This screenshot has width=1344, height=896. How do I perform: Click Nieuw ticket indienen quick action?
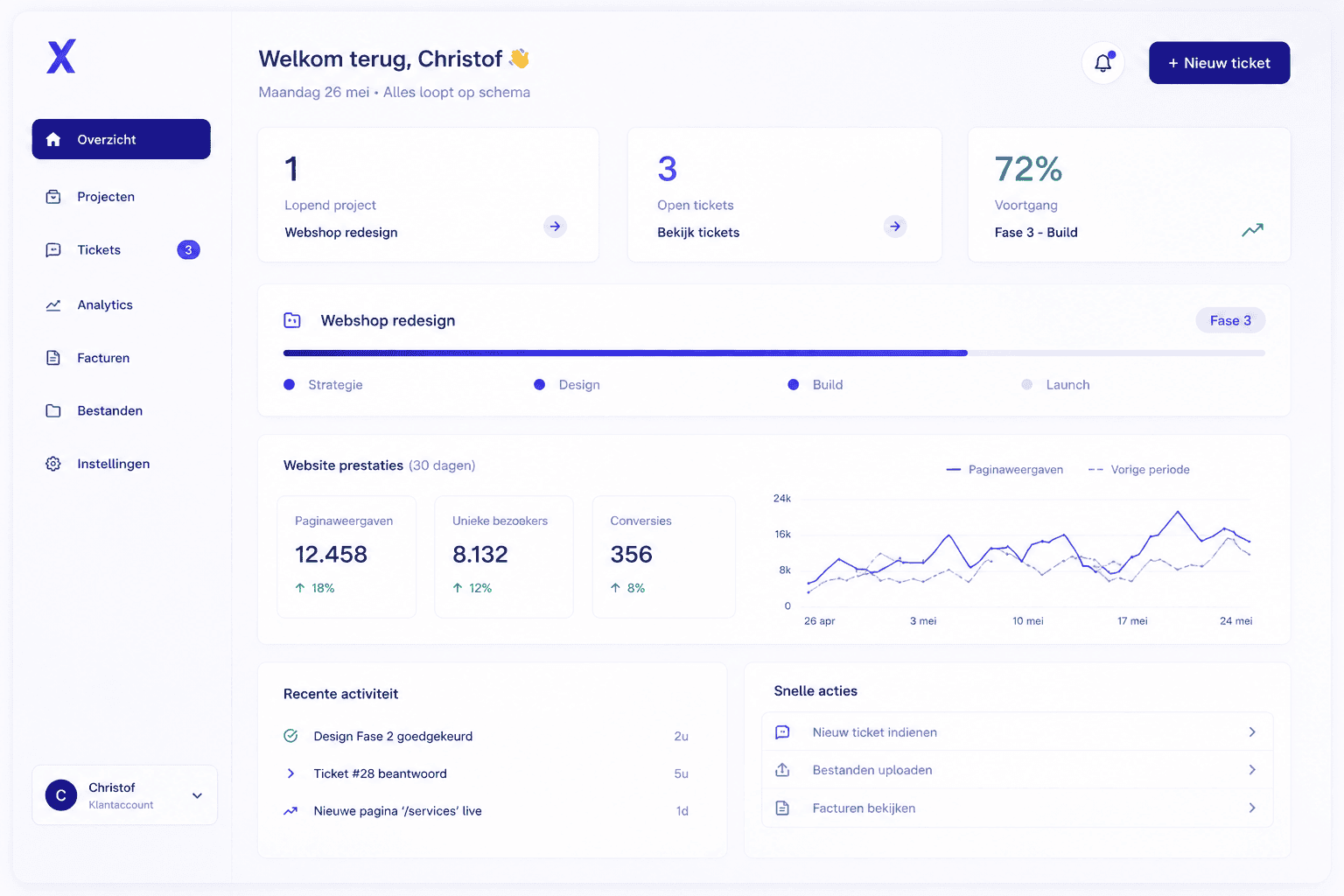(x=1018, y=732)
